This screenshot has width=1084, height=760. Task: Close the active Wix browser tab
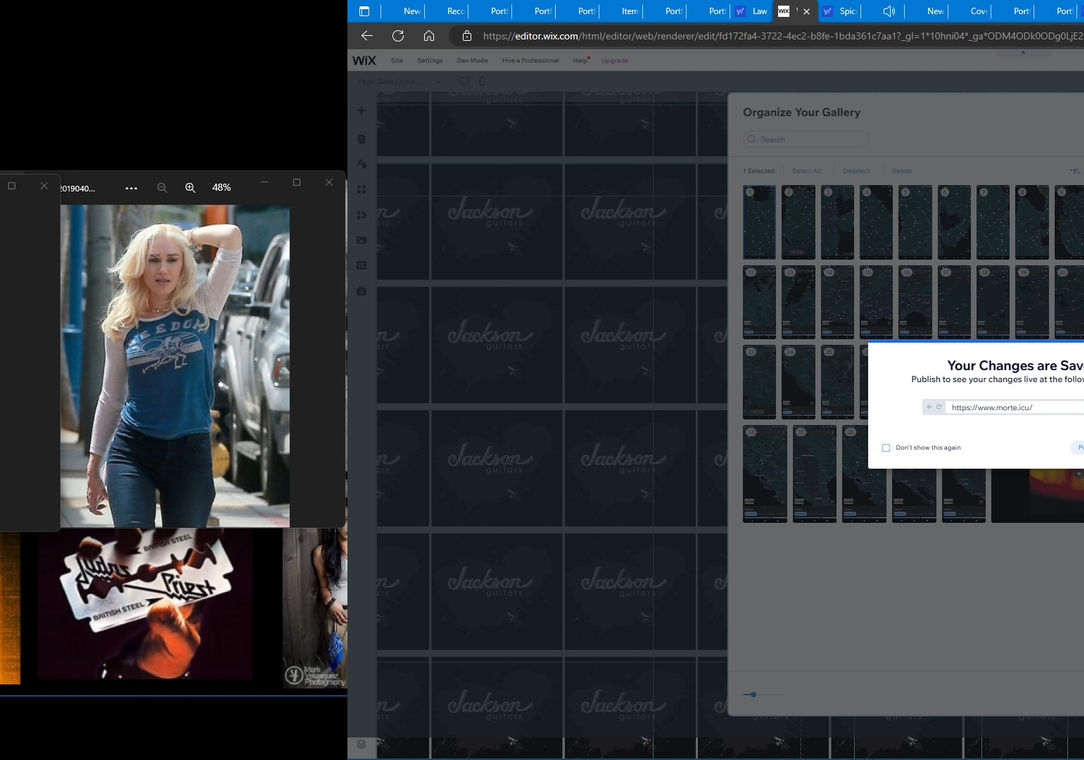806,11
